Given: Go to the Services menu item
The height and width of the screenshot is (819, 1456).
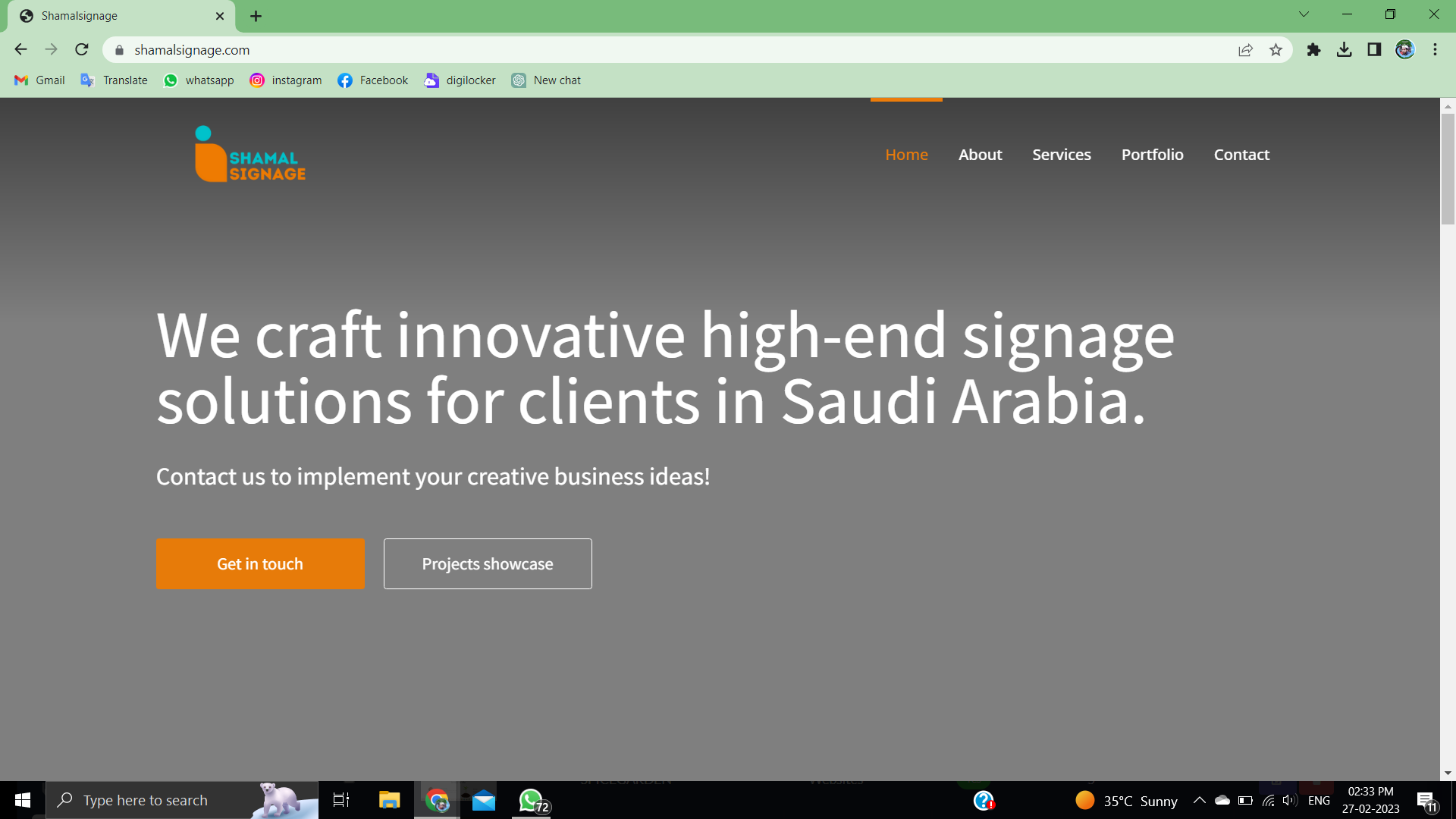Looking at the screenshot, I should tap(1061, 155).
